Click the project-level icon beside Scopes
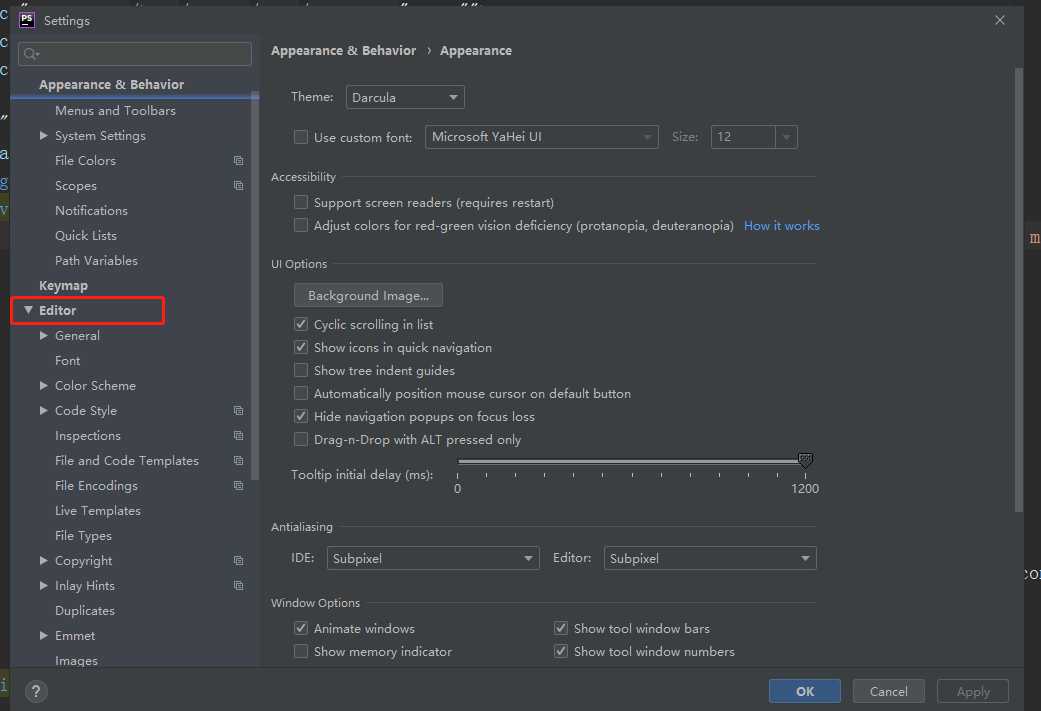1041x711 pixels. 238,186
